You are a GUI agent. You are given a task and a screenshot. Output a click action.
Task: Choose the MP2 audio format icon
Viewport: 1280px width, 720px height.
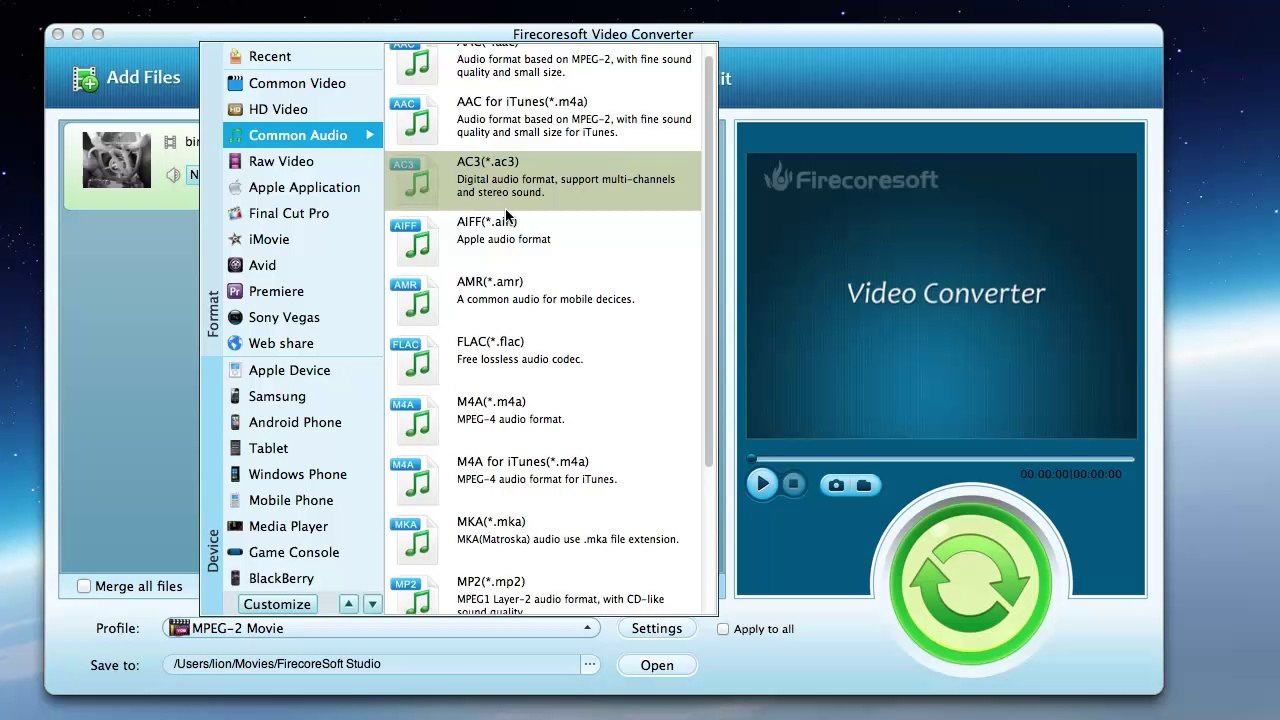pos(414,596)
